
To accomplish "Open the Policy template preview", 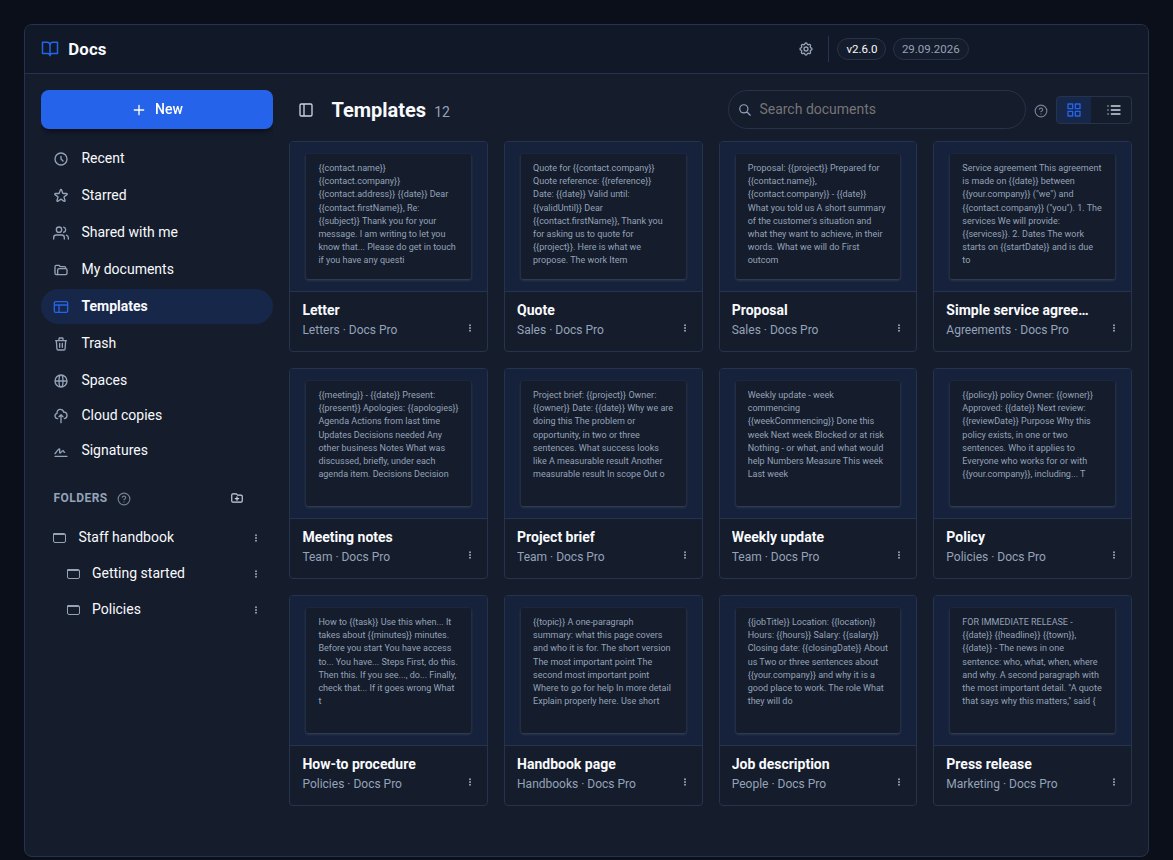I will coord(1032,443).
